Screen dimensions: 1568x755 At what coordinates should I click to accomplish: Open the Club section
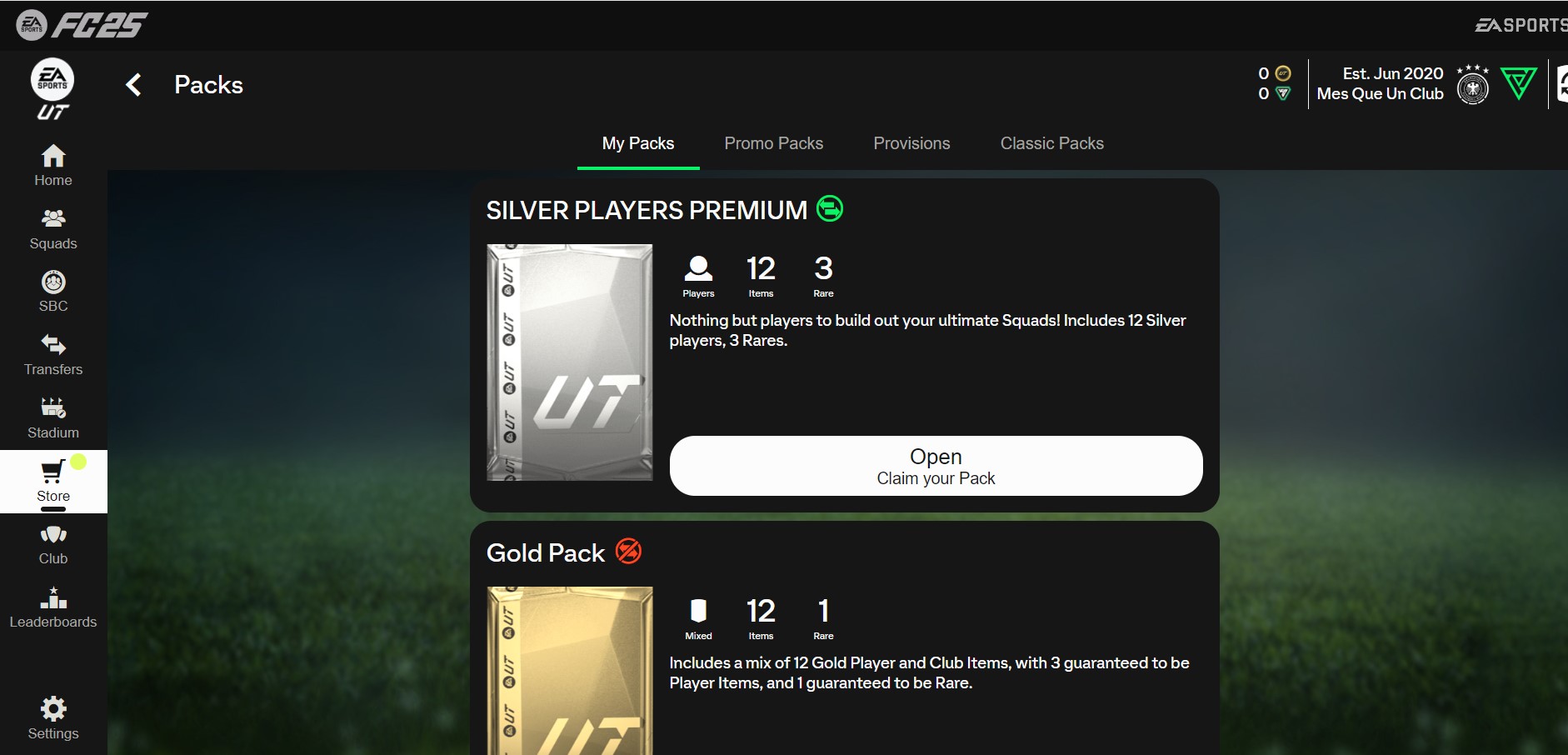(x=53, y=544)
